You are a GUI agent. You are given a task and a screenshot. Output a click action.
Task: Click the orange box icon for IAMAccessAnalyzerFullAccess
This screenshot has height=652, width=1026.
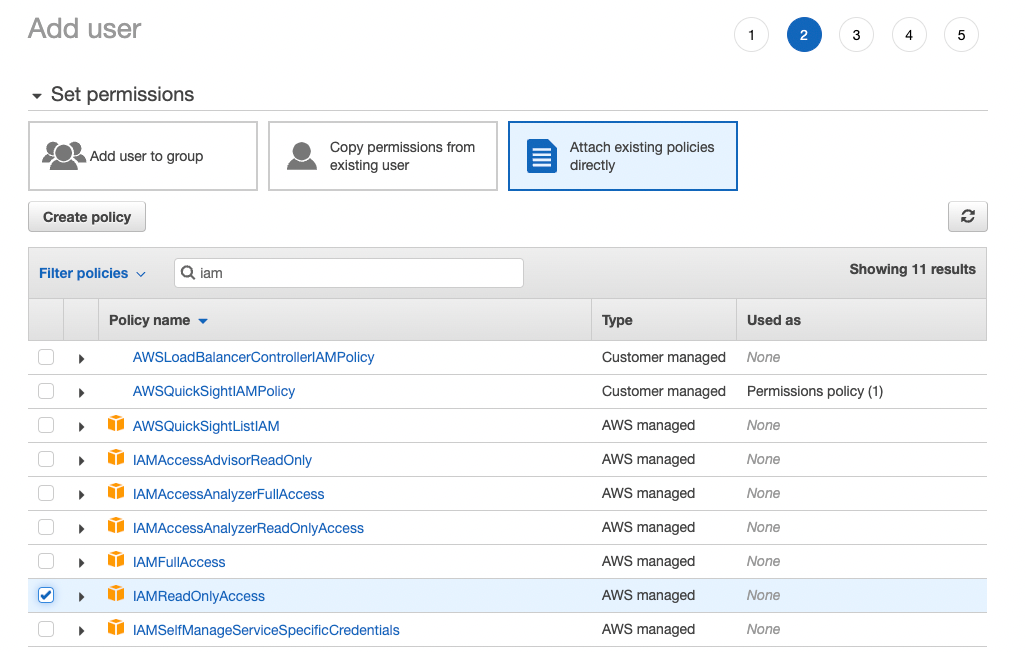point(116,492)
